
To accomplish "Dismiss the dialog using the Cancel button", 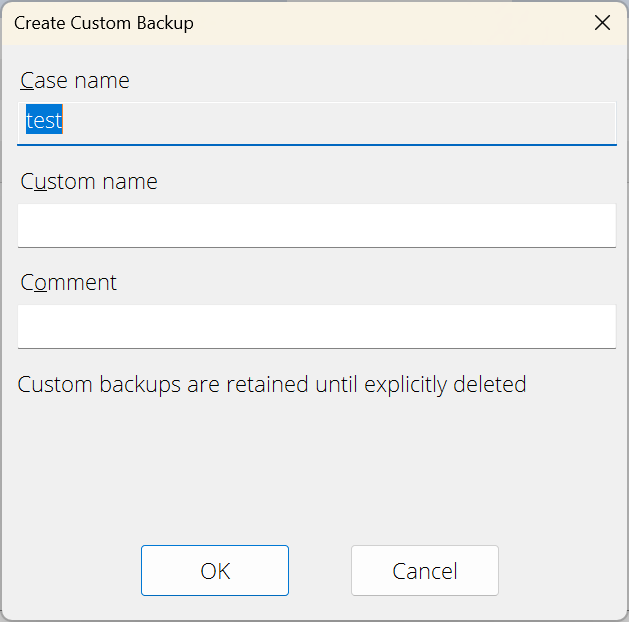I will [x=425, y=570].
